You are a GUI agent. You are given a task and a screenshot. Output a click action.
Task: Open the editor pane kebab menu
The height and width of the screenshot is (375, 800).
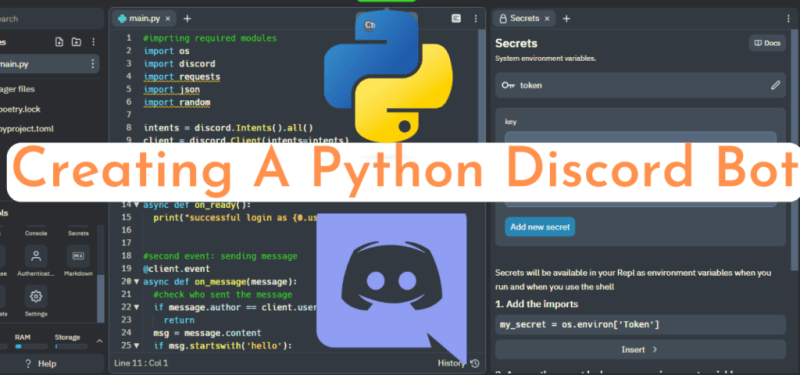pyautogui.click(x=476, y=18)
